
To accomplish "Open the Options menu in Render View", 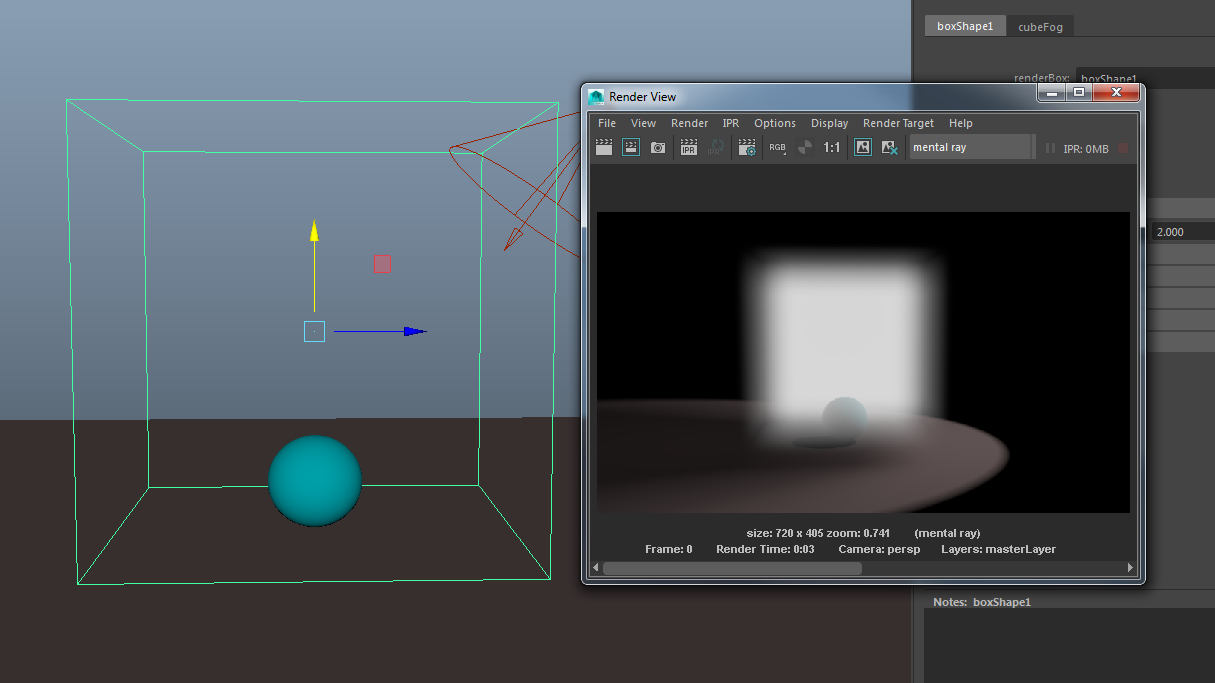I will [x=775, y=123].
